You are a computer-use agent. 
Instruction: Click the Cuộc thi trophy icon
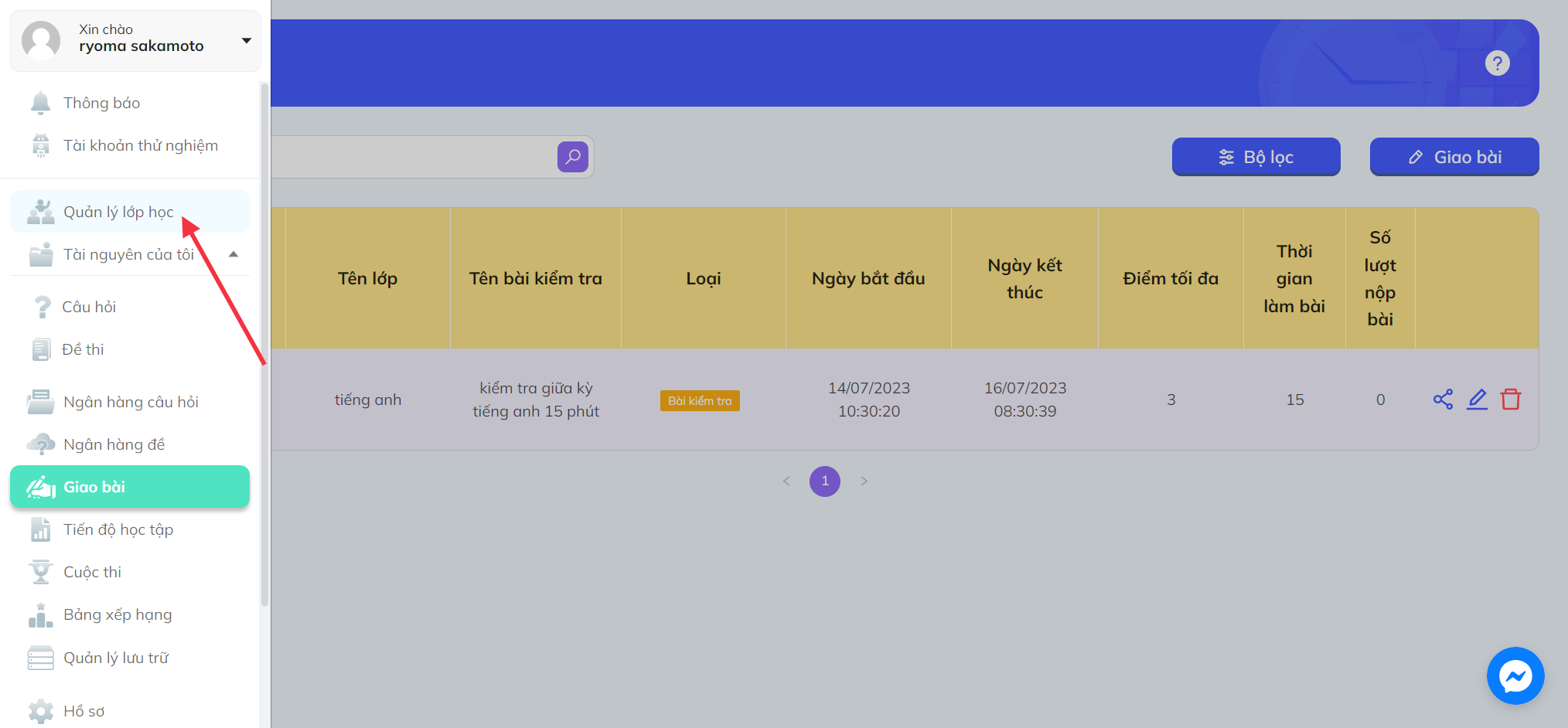pos(41,572)
